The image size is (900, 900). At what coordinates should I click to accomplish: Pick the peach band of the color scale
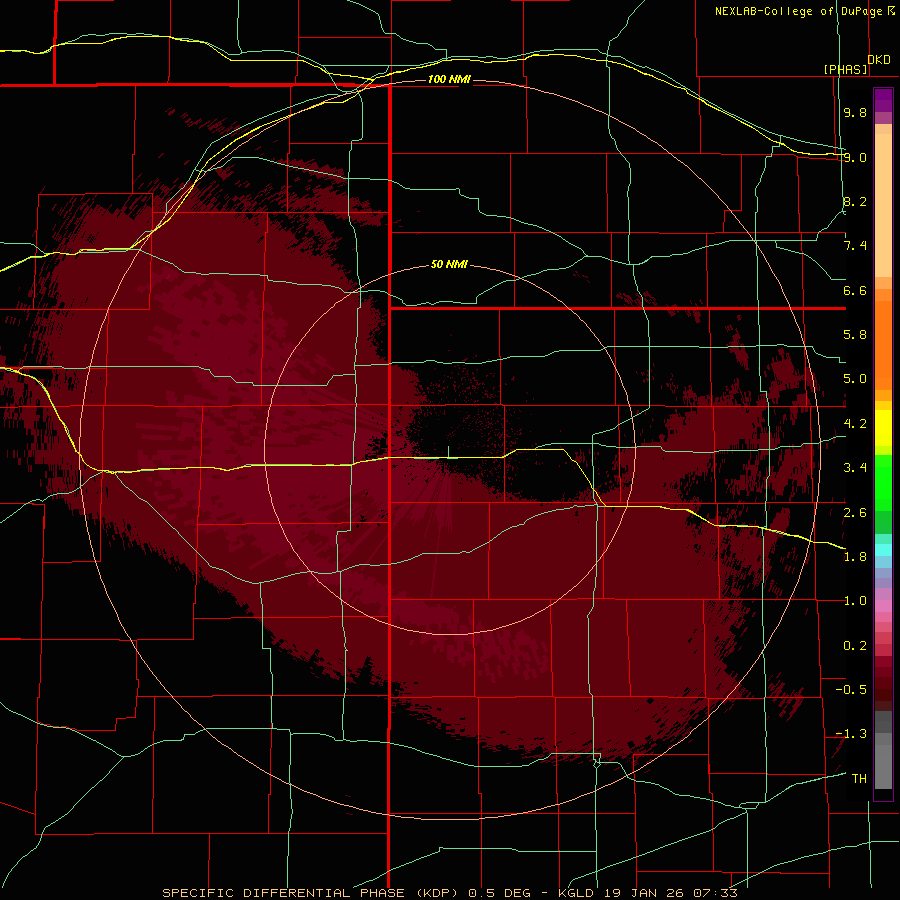(883, 201)
